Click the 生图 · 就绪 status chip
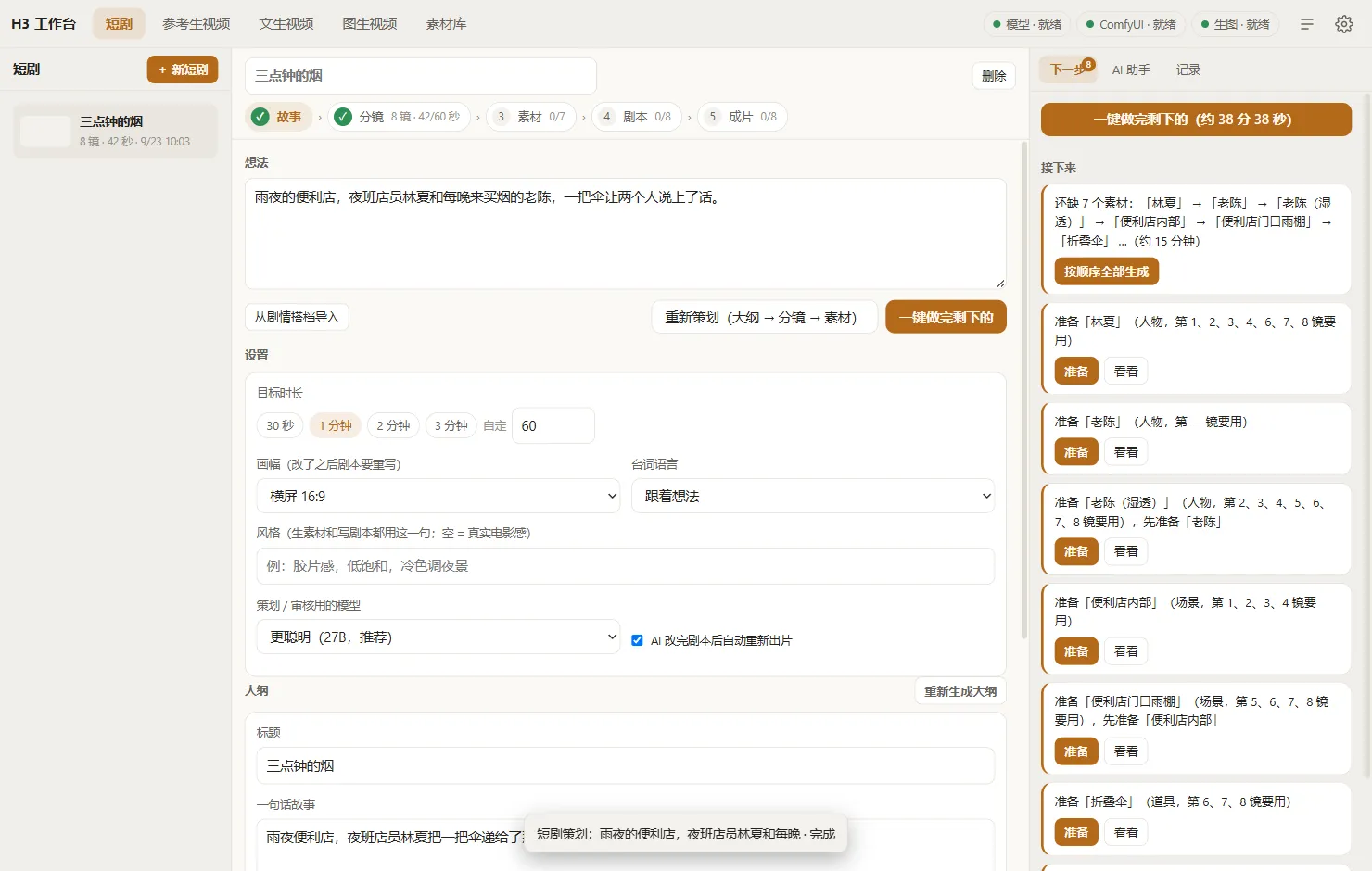The width and height of the screenshot is (1372, 871). pyautogui.click(x=1235, y=24)
